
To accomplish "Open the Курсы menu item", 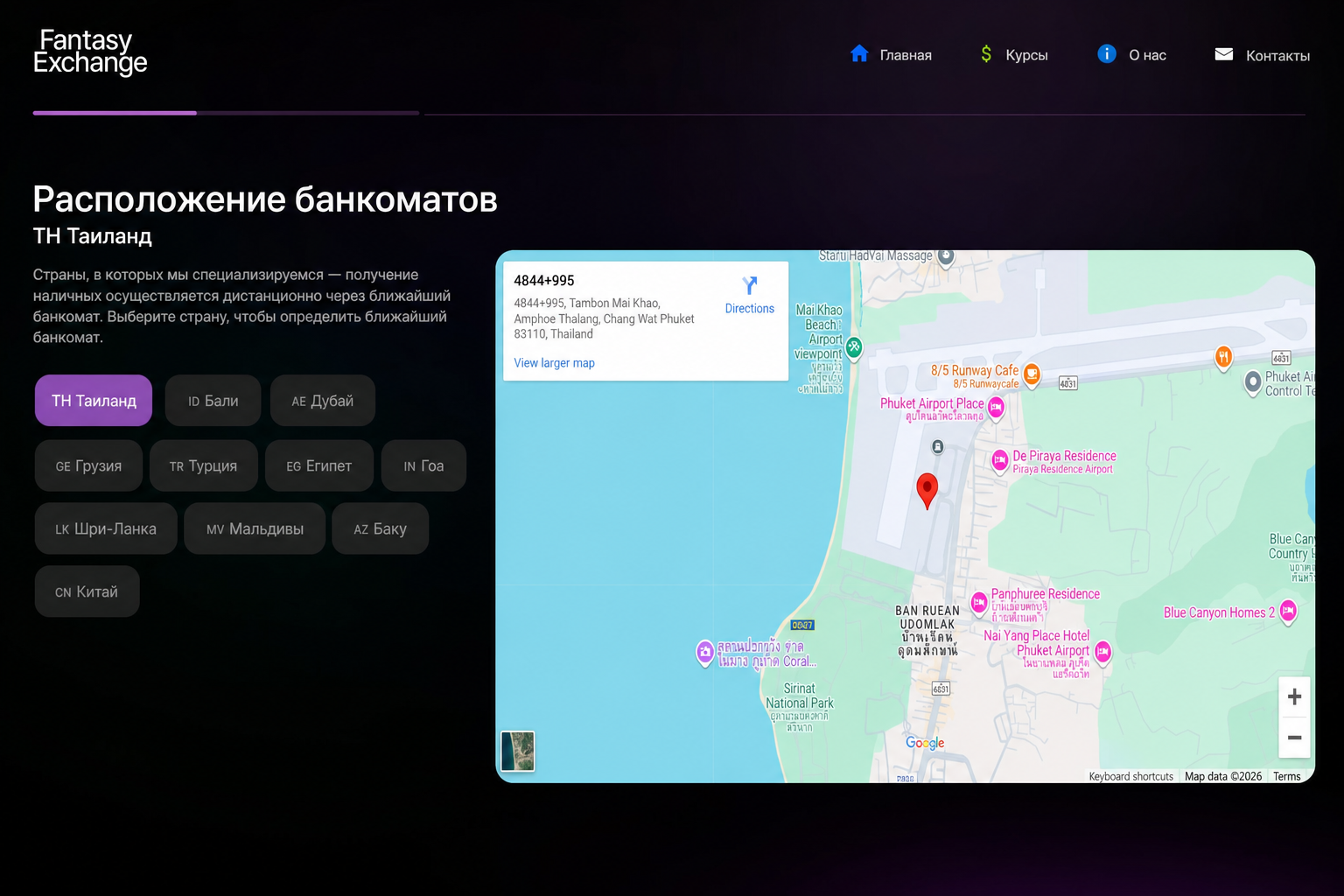I will (x=1026, y=55).
